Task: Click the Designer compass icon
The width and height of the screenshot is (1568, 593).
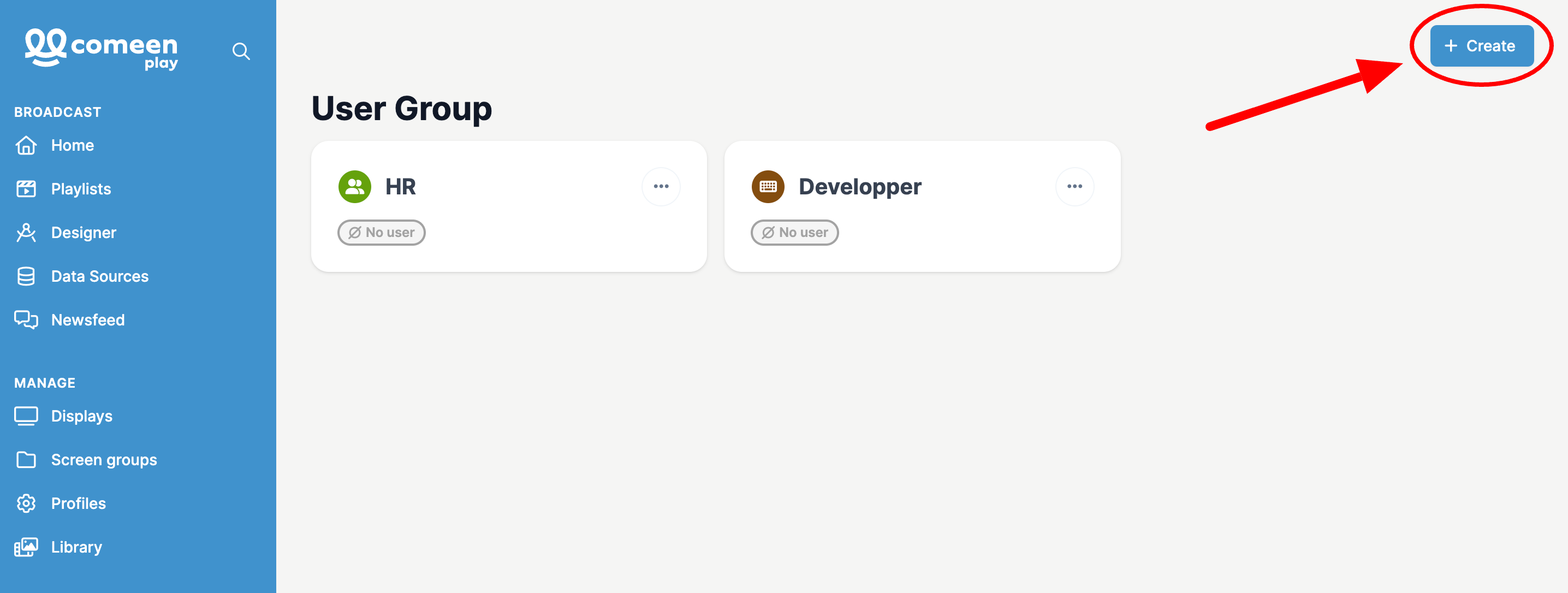Action: pyautogui.click(x=26, y=233)
